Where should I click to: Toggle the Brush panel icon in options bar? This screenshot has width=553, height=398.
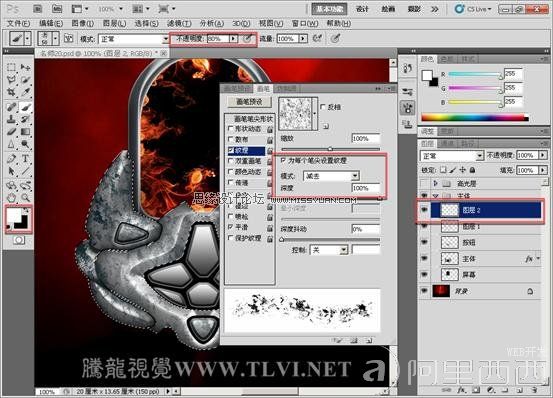pos(68,38)
